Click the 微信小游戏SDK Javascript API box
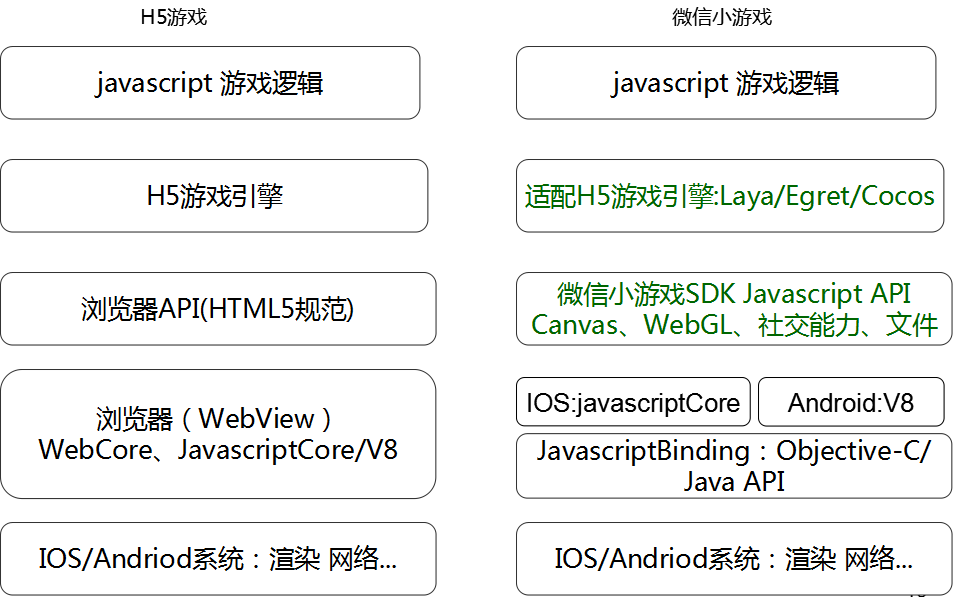This screenshot has width=955, height=597. click(734, 309)
